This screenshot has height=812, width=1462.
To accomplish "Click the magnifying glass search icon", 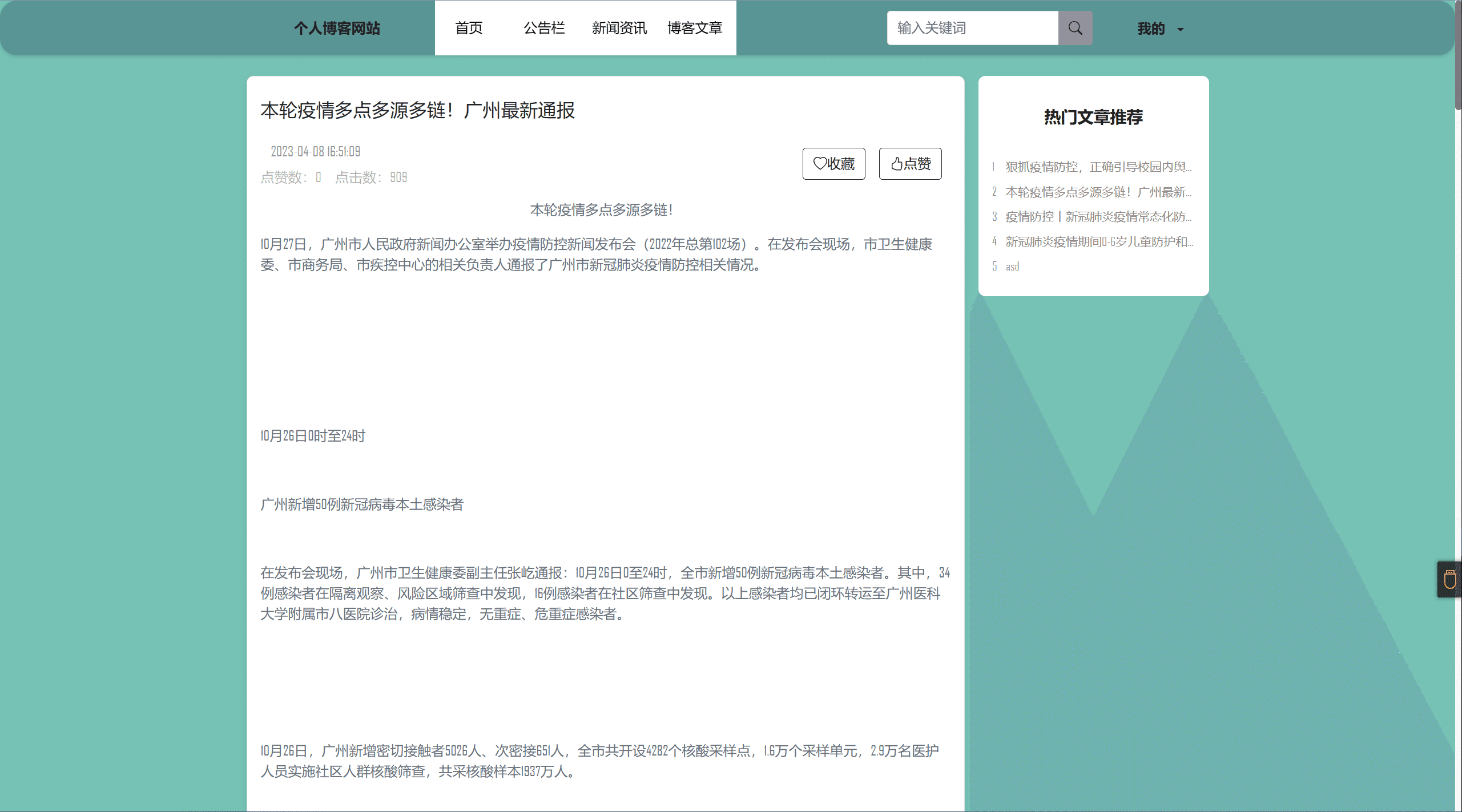I will pos(1075,28).
